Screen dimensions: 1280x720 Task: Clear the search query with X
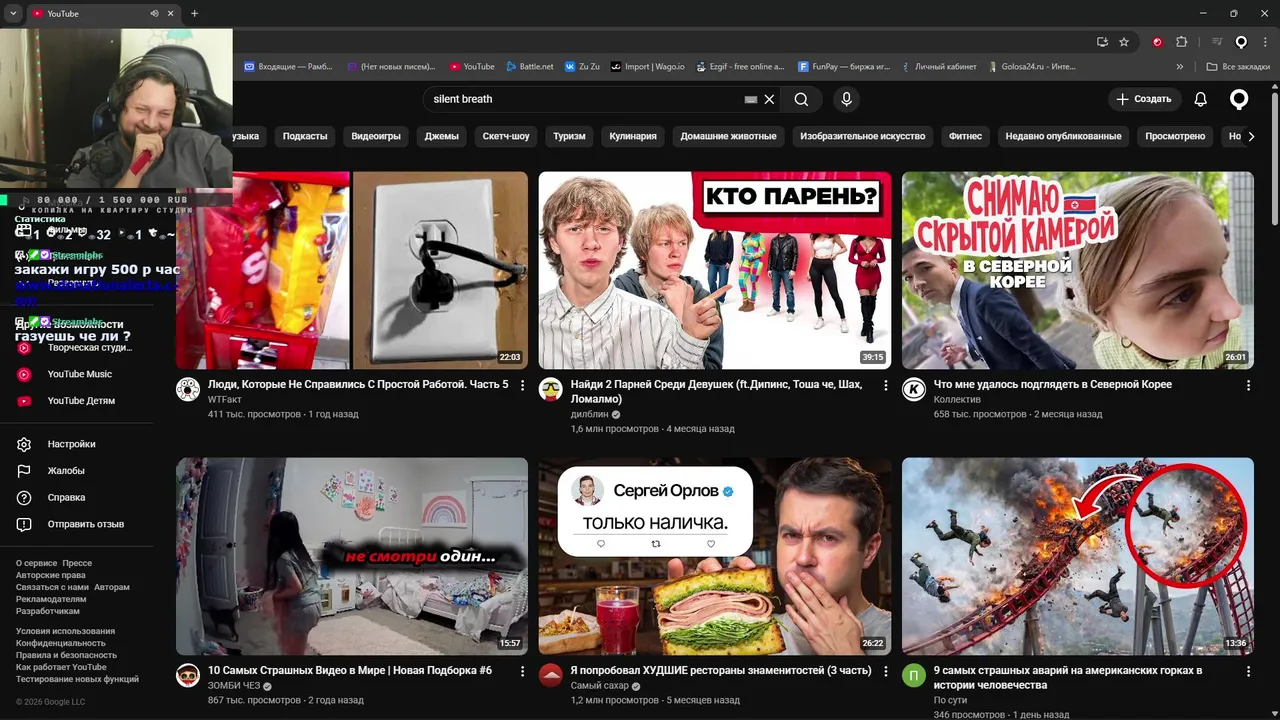(x=769, y=99)
